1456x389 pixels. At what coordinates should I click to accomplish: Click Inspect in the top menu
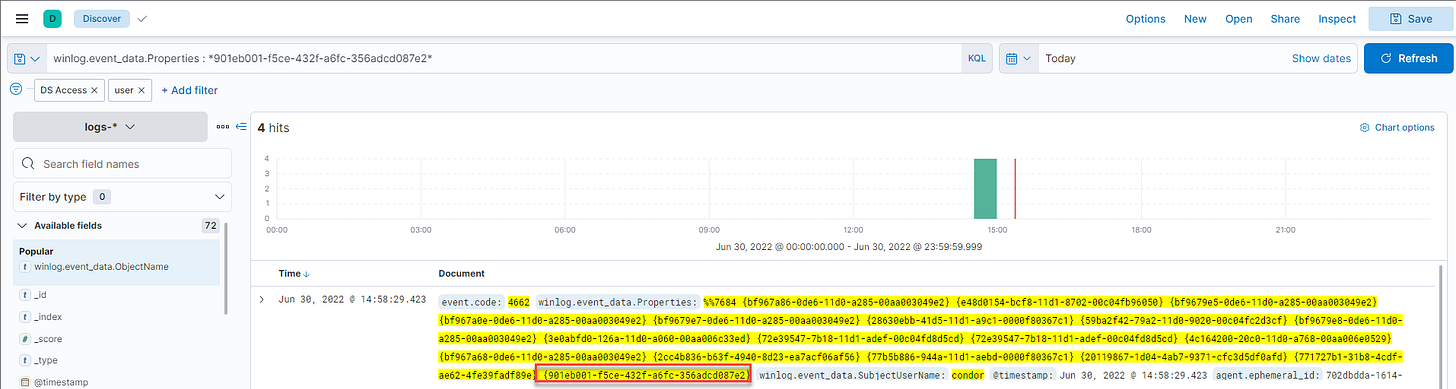coord(1337,18)
